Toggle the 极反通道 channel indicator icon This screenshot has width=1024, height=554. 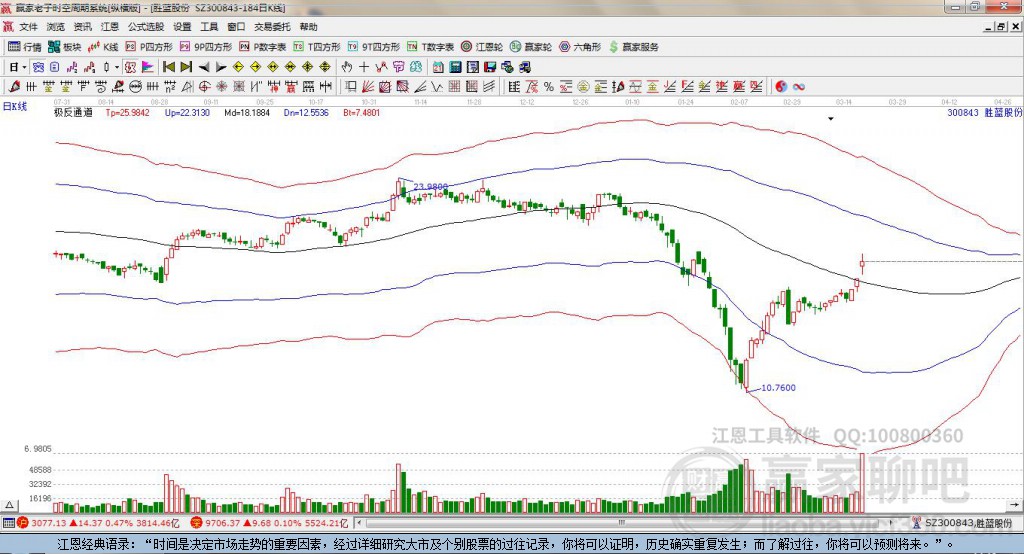[x=130, y=67]
